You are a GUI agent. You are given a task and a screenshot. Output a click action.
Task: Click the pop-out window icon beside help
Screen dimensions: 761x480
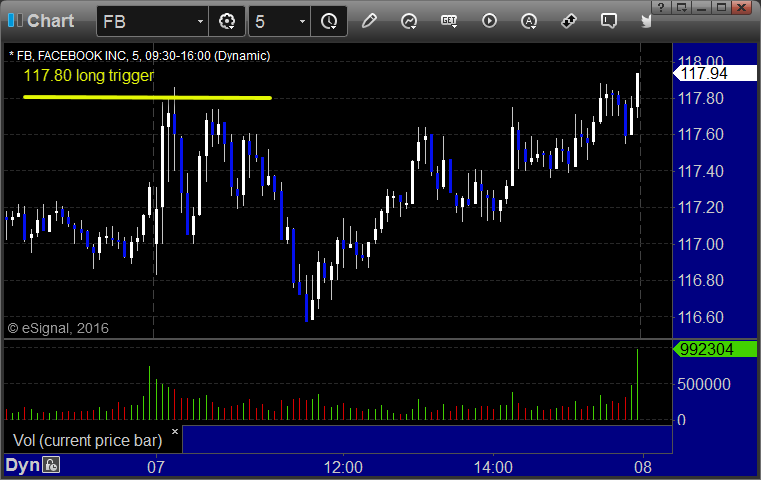pyautogui.click(x=681, y=7)
